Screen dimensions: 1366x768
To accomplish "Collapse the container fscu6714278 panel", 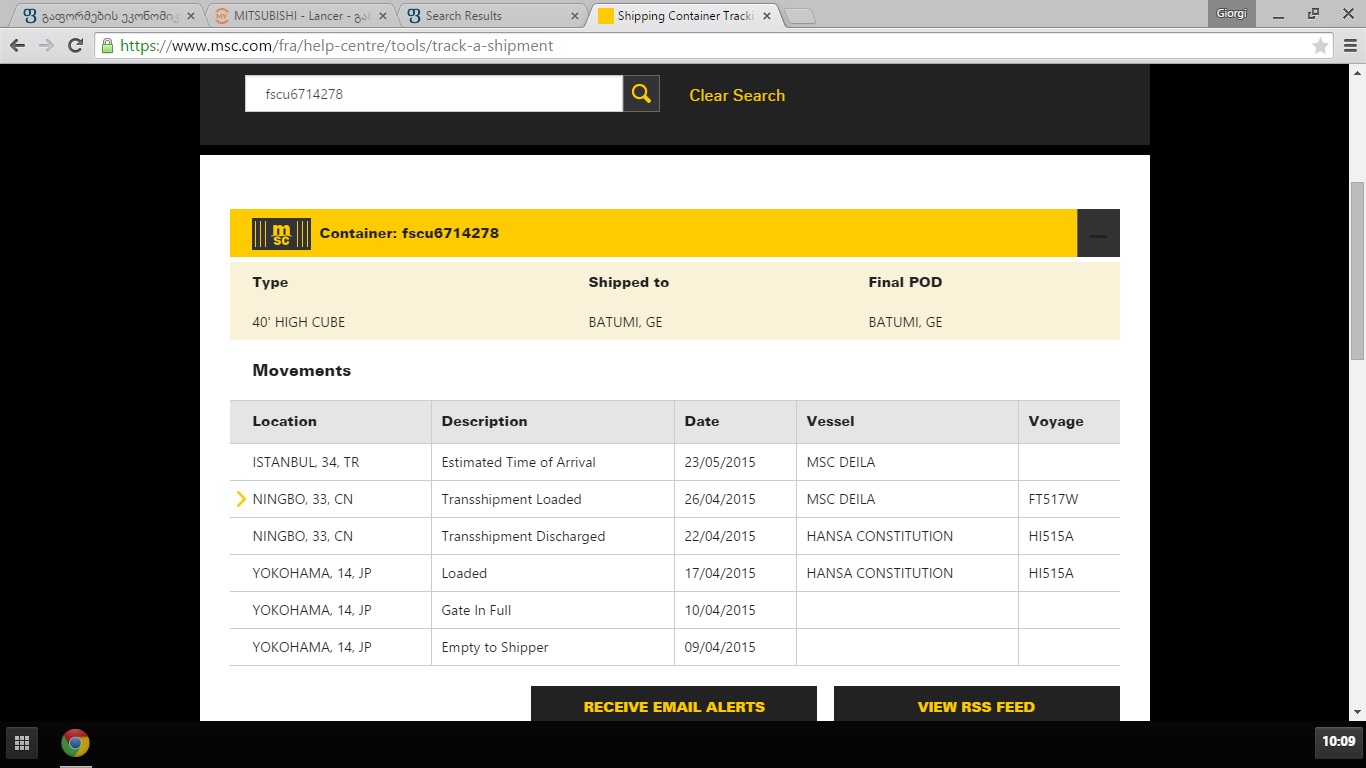I will tap(1098, 233).
